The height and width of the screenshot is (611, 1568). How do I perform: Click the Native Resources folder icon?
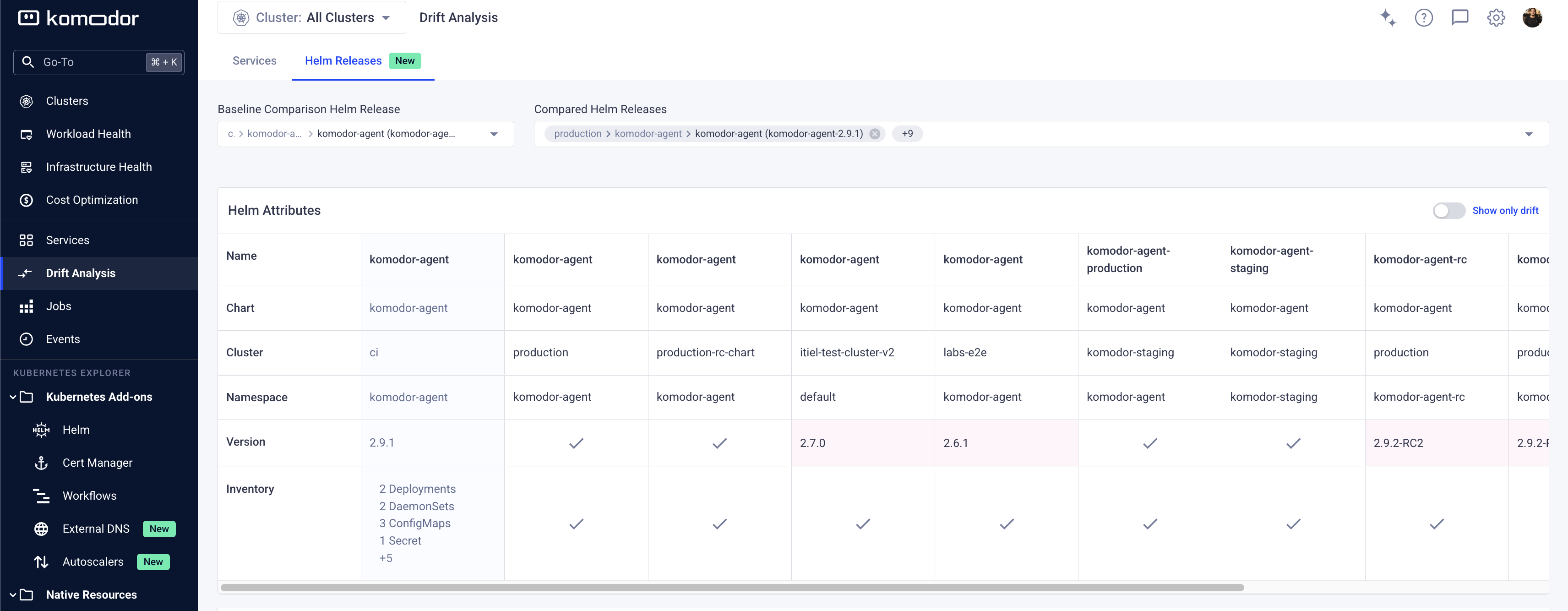tap(26, 595)
